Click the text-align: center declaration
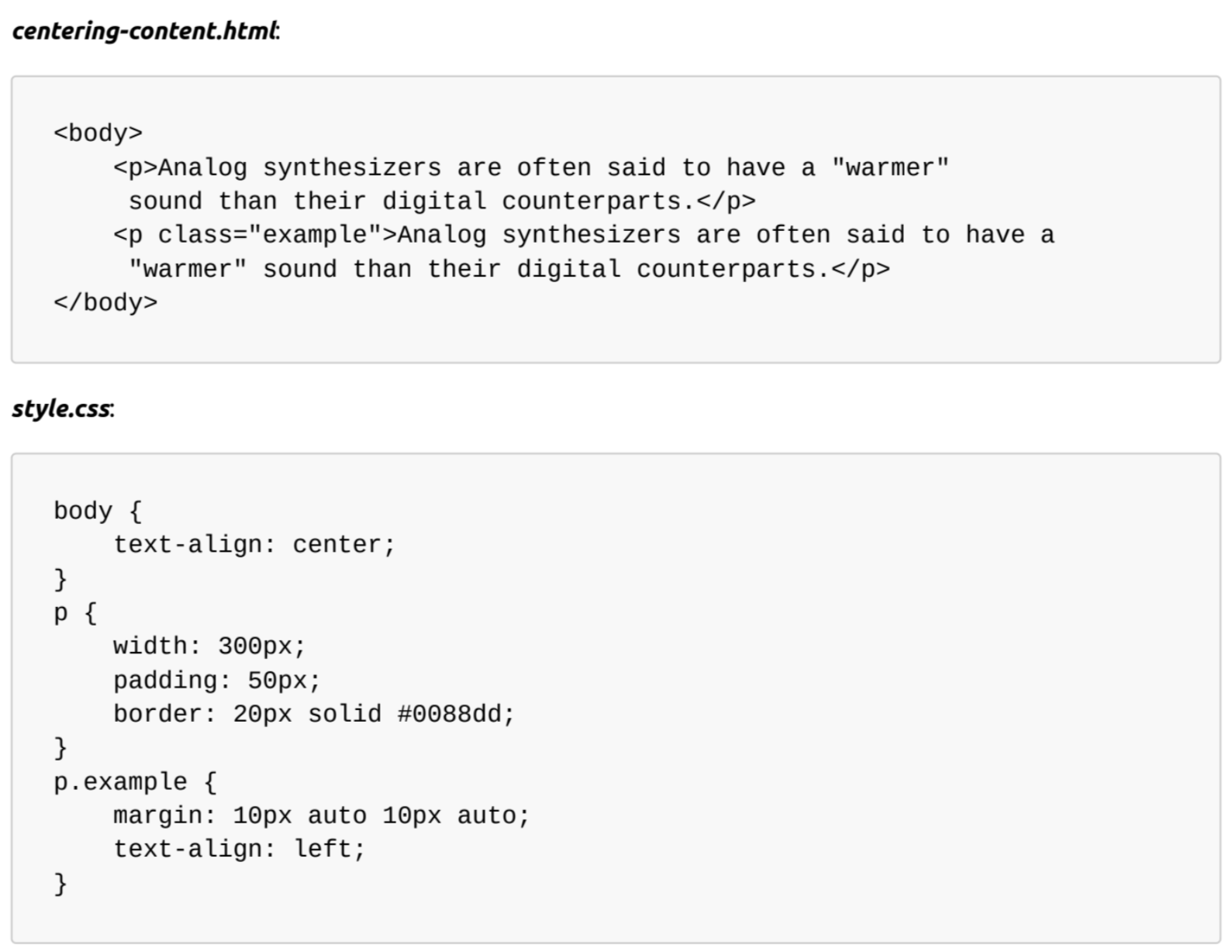The height and width of the screenshot is (952, 1232). [x=254, y=545]
